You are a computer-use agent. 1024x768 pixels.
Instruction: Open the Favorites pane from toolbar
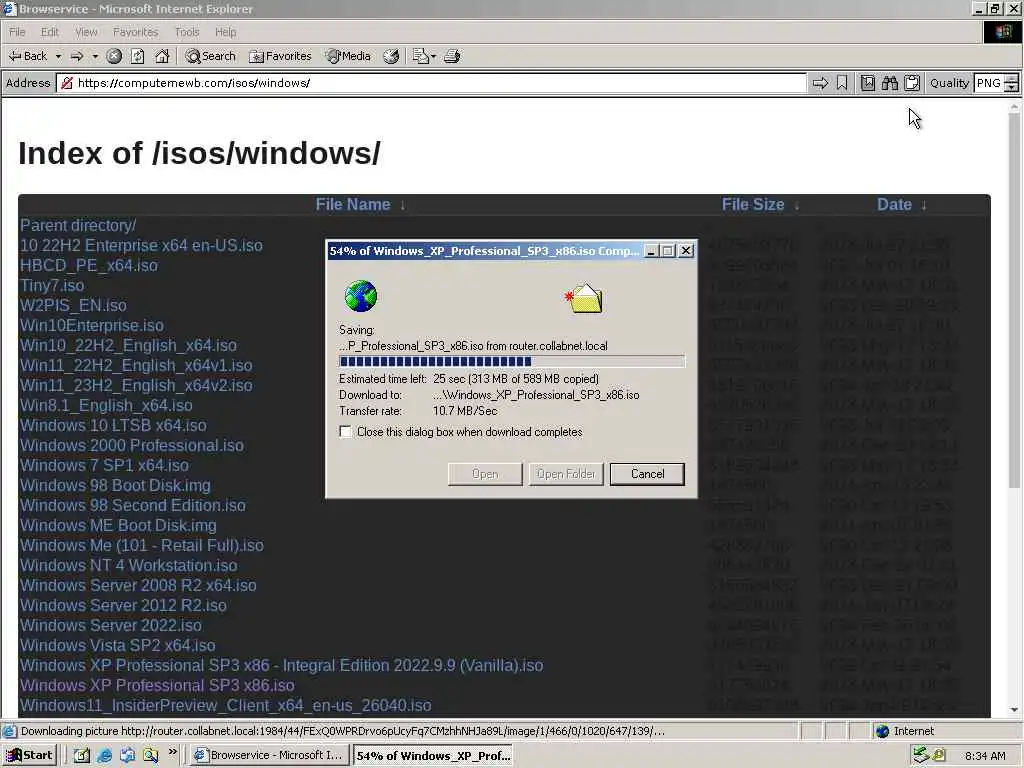point(281,56)
